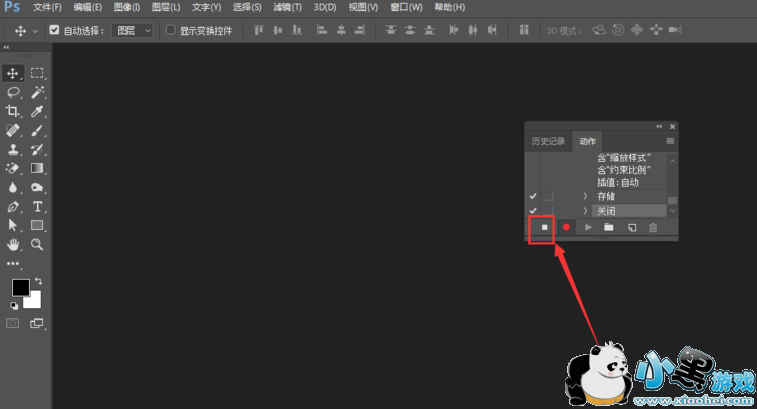Delete the selected action with trash
This screenshot has width=757, height=409.
[x=653, y=227]
